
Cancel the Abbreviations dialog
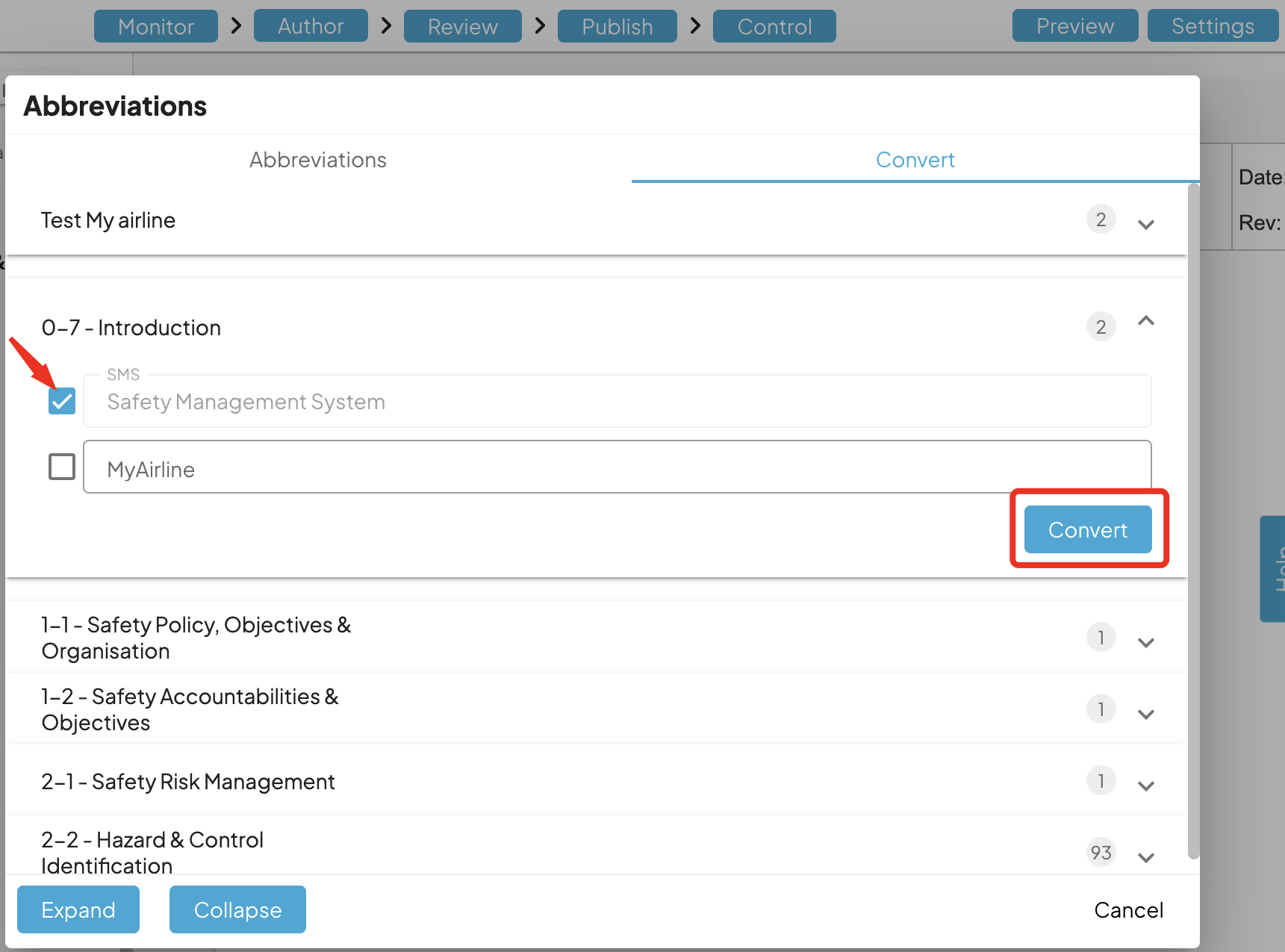click(x=1128, y=909)
